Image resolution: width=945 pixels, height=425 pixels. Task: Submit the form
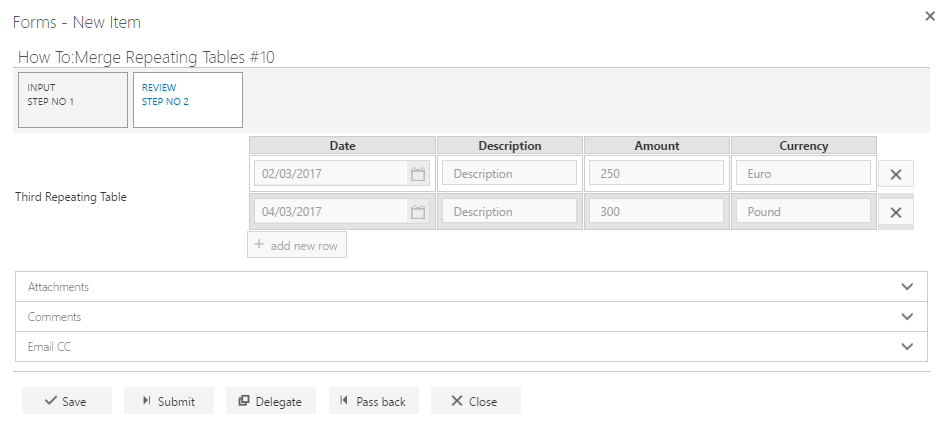[169, 401]
